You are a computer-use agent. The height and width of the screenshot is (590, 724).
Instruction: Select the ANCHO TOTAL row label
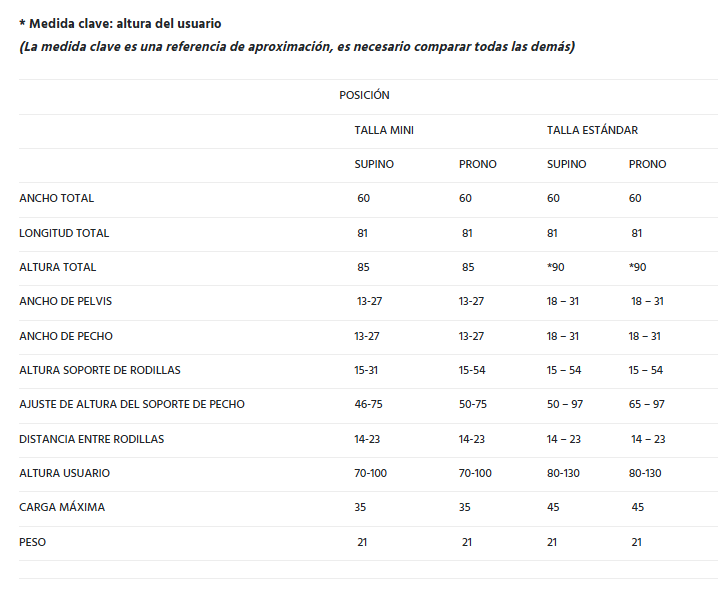pyautogui.click(x=57, y=198)
